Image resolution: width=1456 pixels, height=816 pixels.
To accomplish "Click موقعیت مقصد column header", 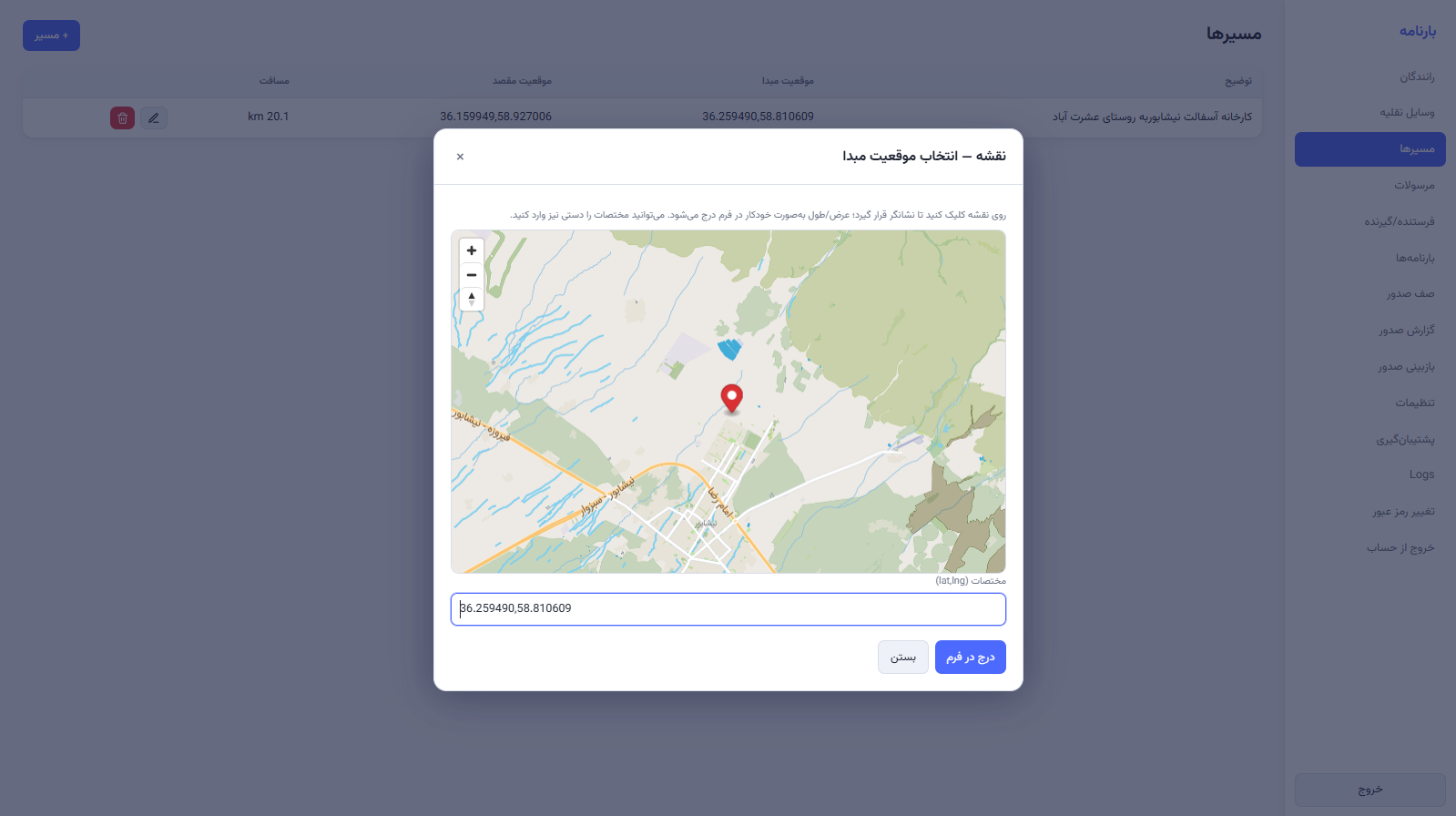I will coord(522,81).
